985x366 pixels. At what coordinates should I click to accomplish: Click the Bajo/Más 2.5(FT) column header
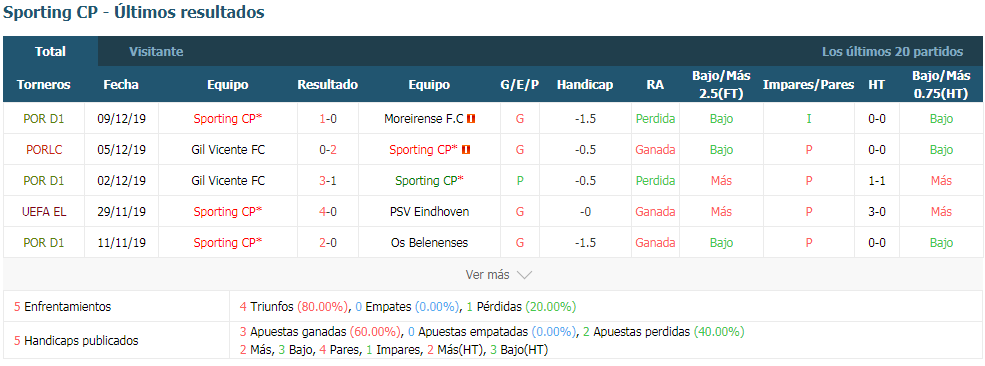coord(721,85)
